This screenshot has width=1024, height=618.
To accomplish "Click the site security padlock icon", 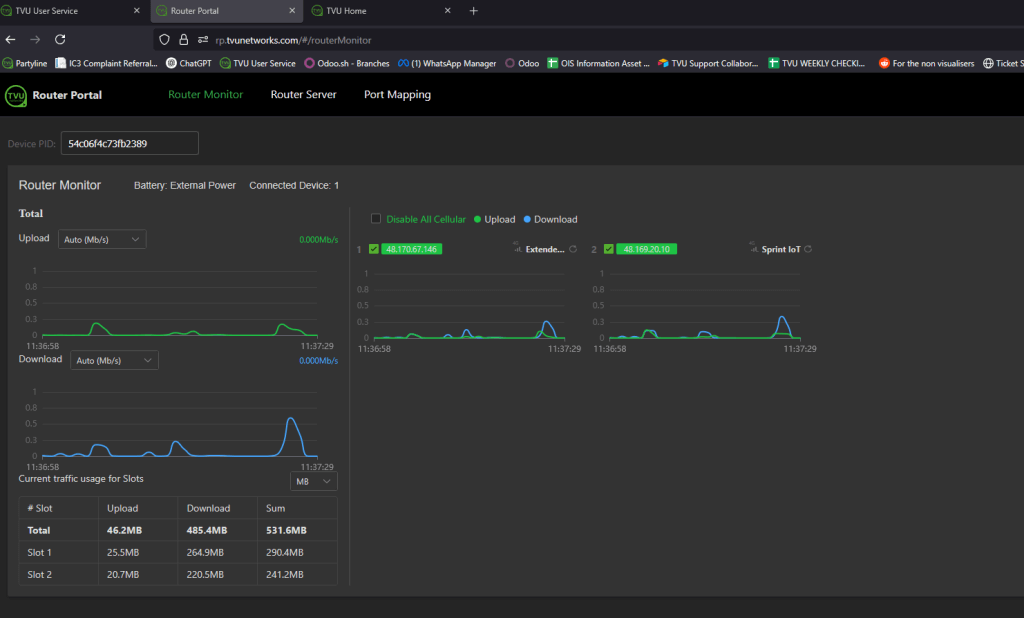I will point(184,40).
